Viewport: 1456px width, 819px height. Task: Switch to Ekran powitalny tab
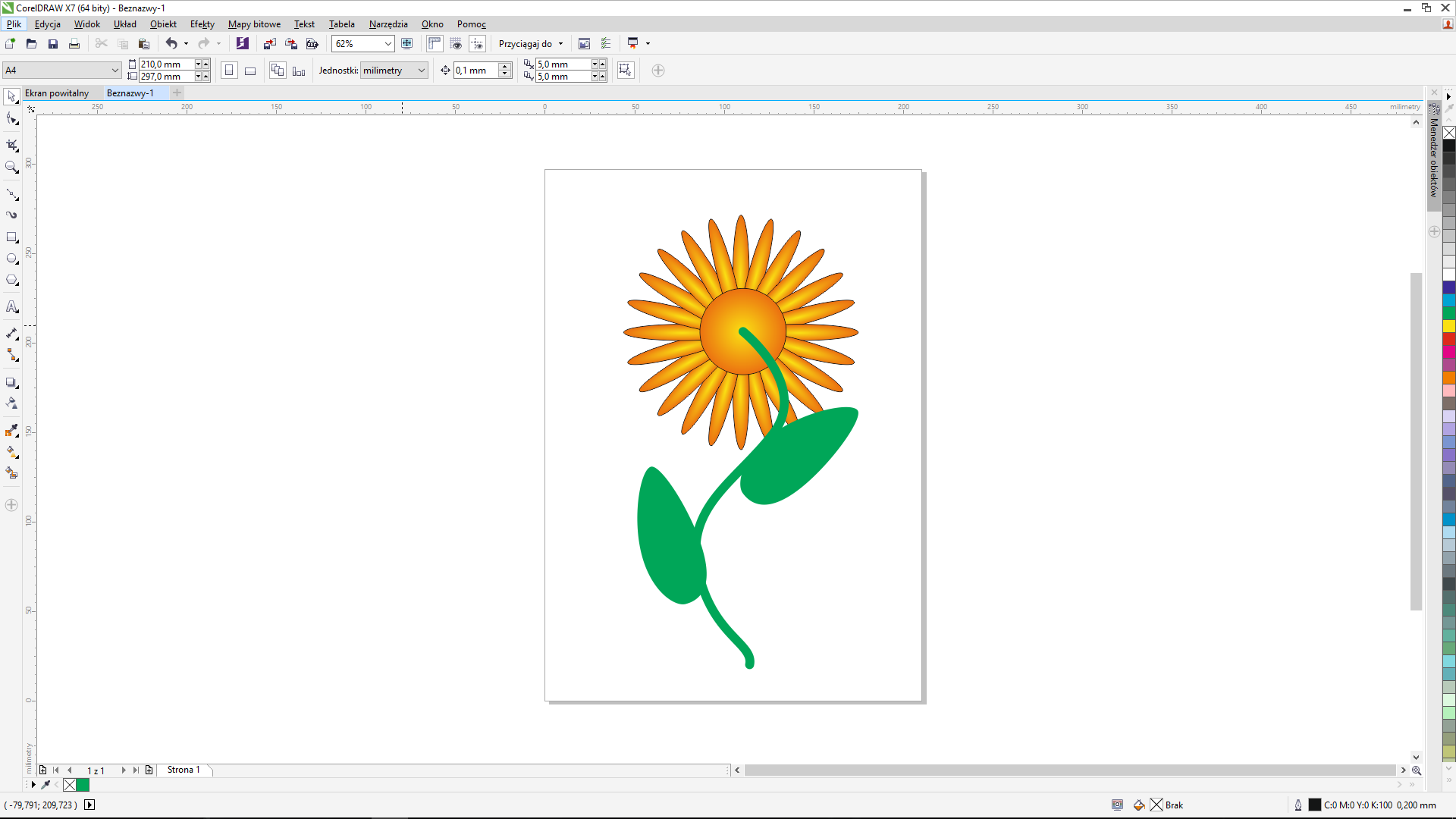[57, 93]
